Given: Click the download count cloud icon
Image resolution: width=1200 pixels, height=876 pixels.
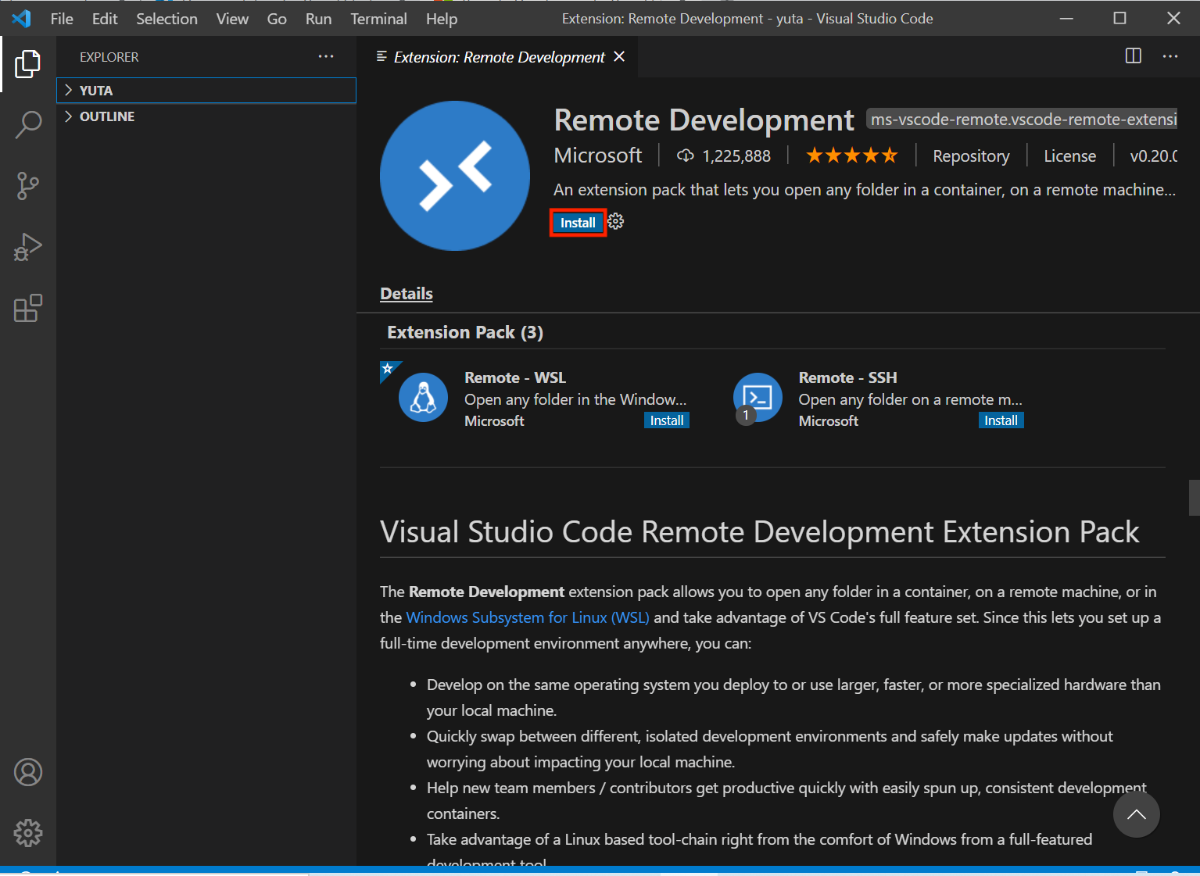Looking at the screenshot, I should (x=685, y=156).
